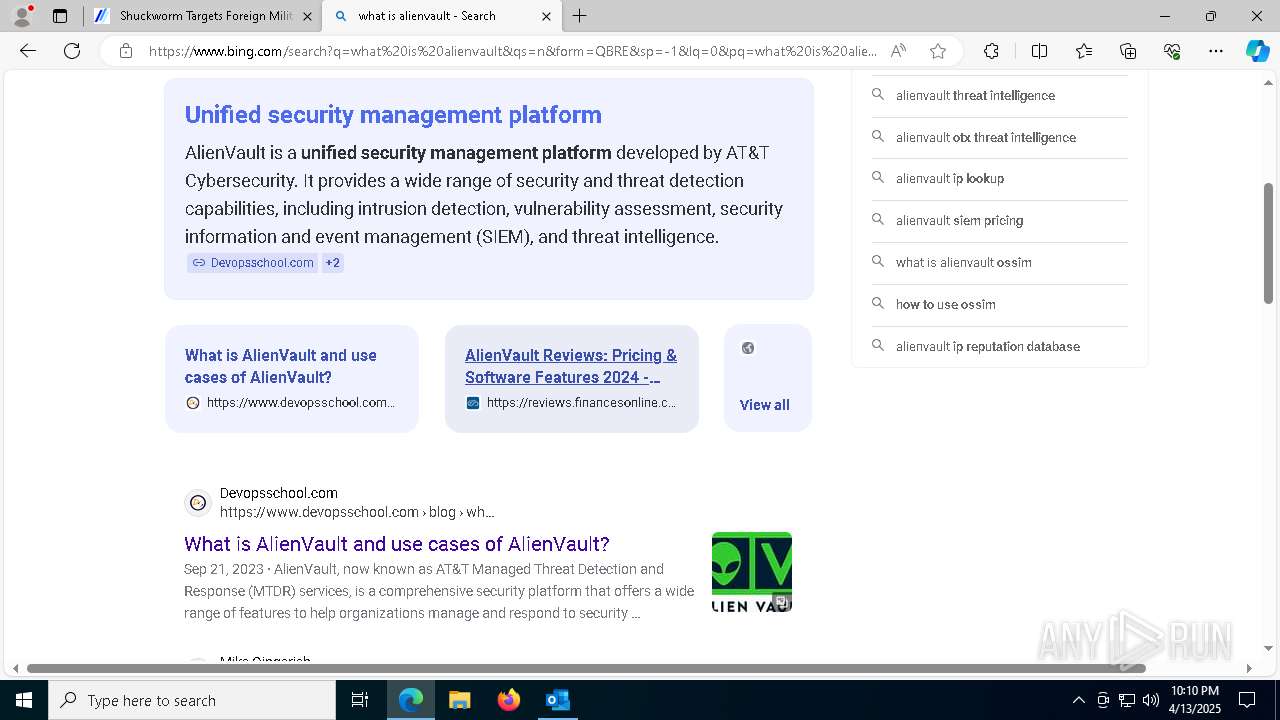Image resolution: width=1280 pixels, height=720 pixels.
Task: Open result title What is AlienVault and use cases
Action: [x=397, y=544]
